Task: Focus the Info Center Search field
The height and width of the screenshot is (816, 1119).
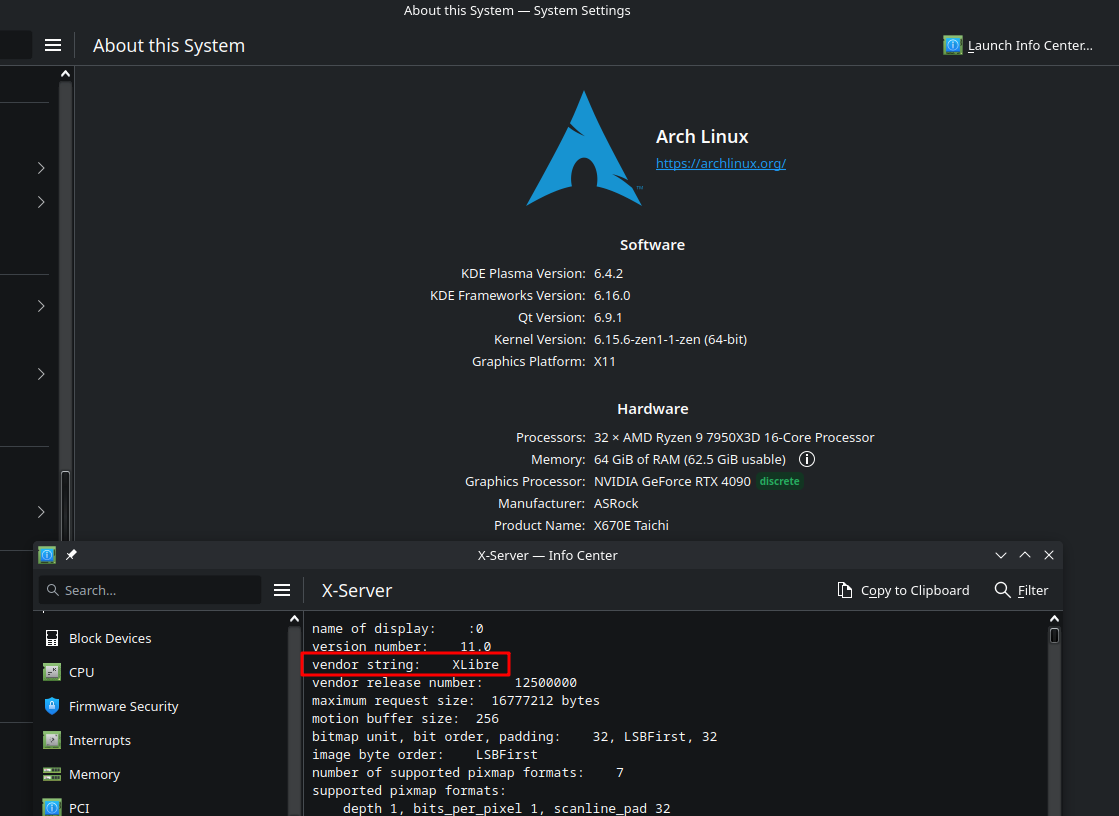Action: [150, 590]
